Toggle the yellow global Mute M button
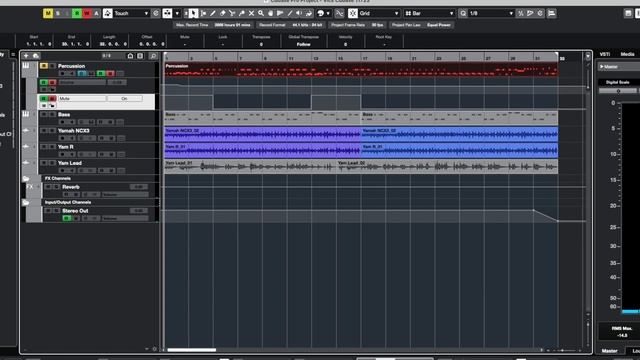This screenshot has height=360, width=640. (x=48, y=13)
